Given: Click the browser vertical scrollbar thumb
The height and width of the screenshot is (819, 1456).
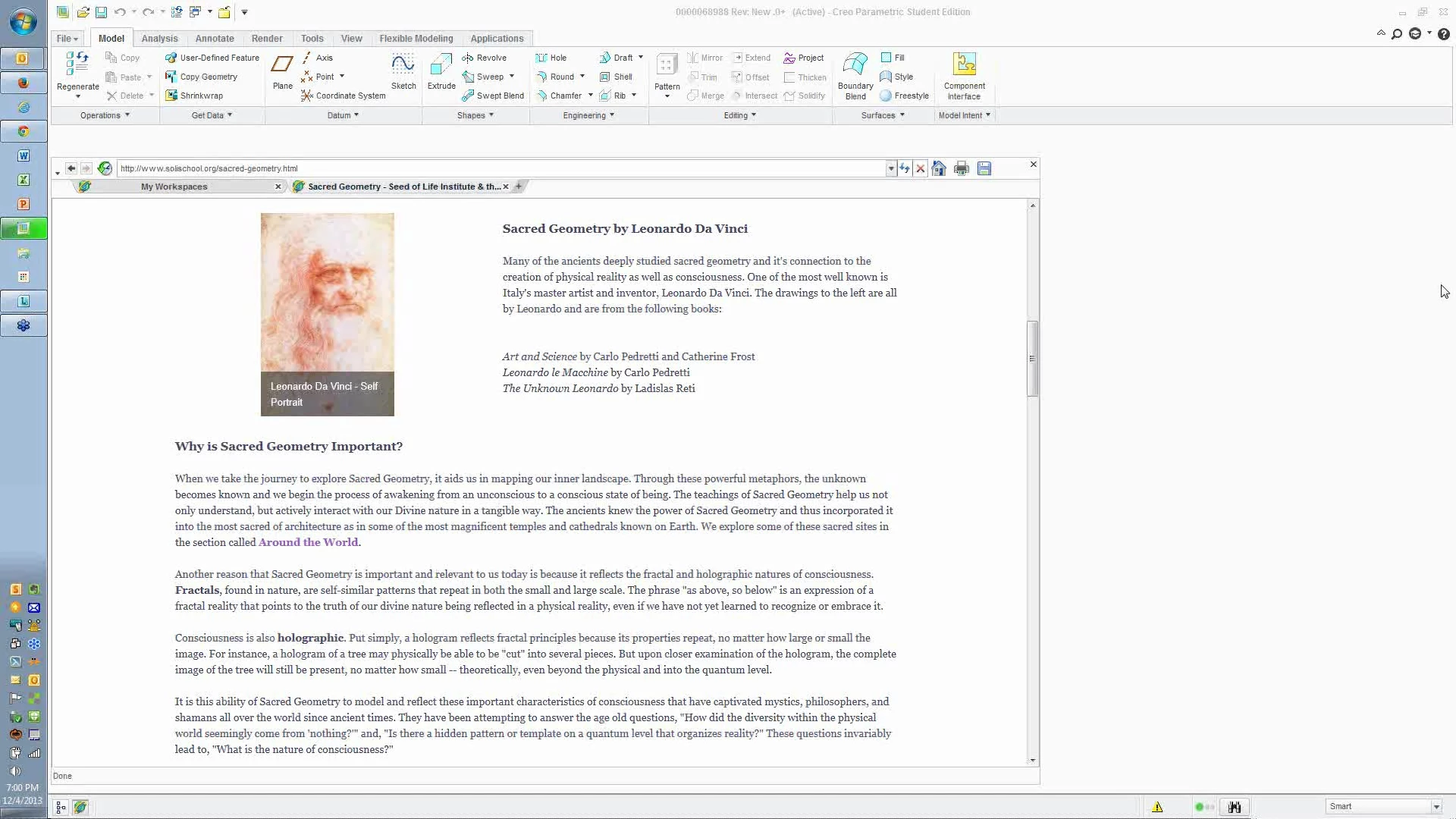Looking at the screenshot, I should pos(1032,358).
